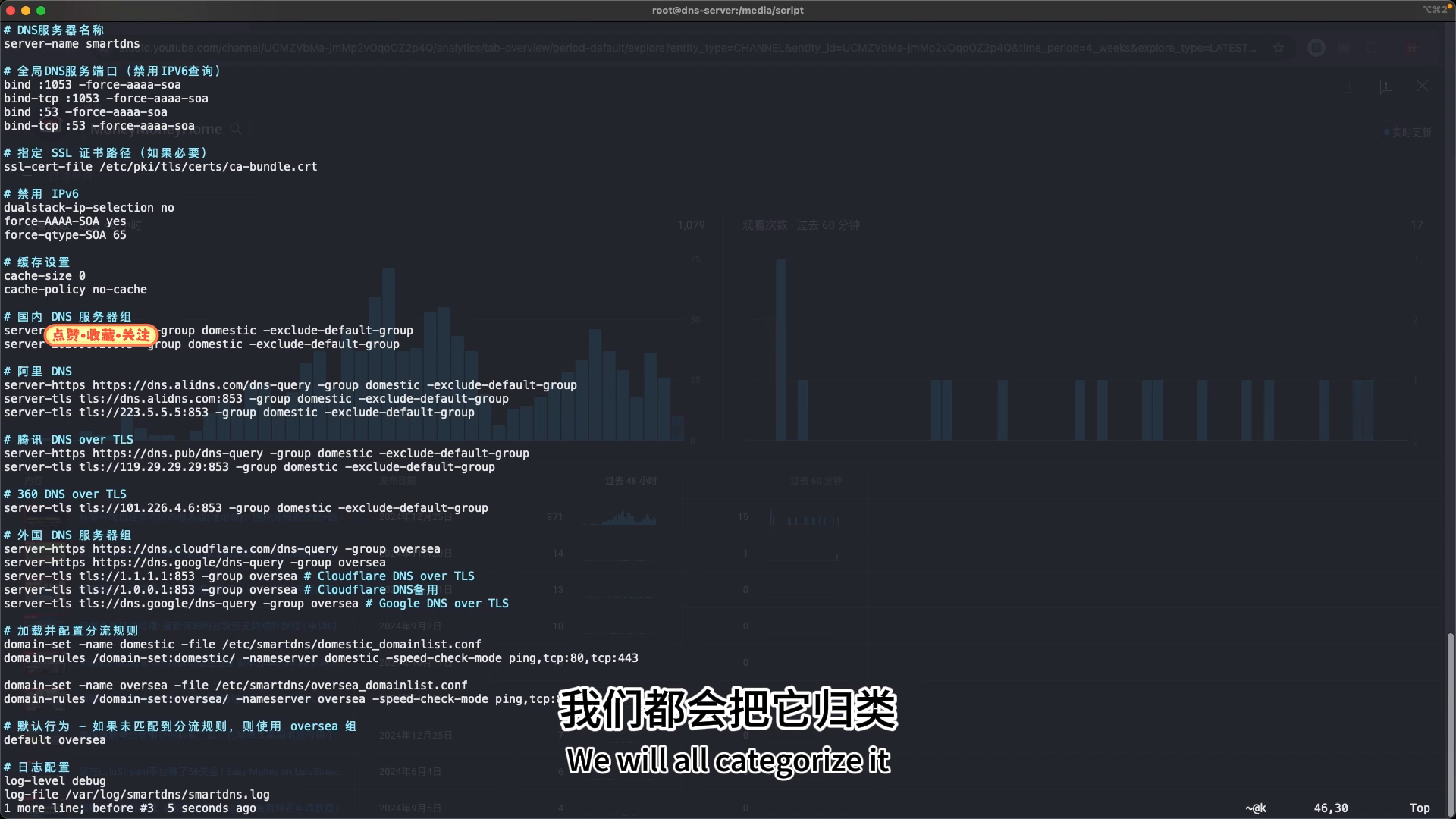Click the server-https dns.alidns.com/dns-query line
Viewport: 1456px width, 819px height.
(290, 385)
